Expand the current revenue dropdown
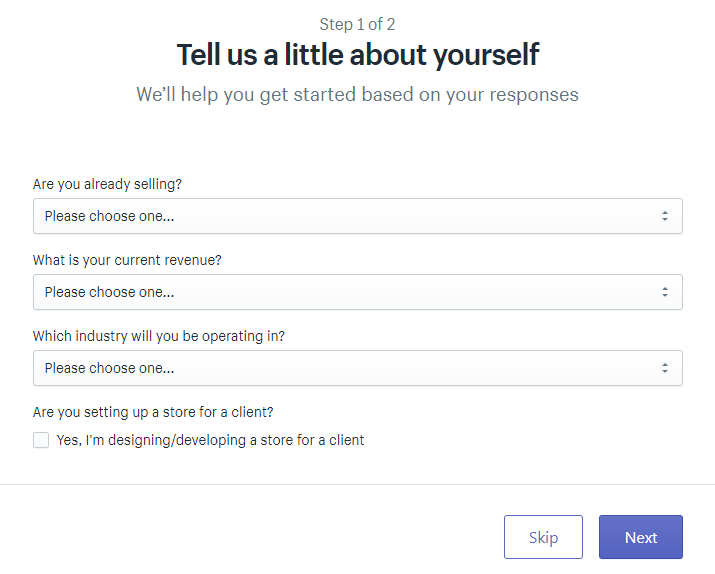715x574 pixels. (x=357, y=292)
